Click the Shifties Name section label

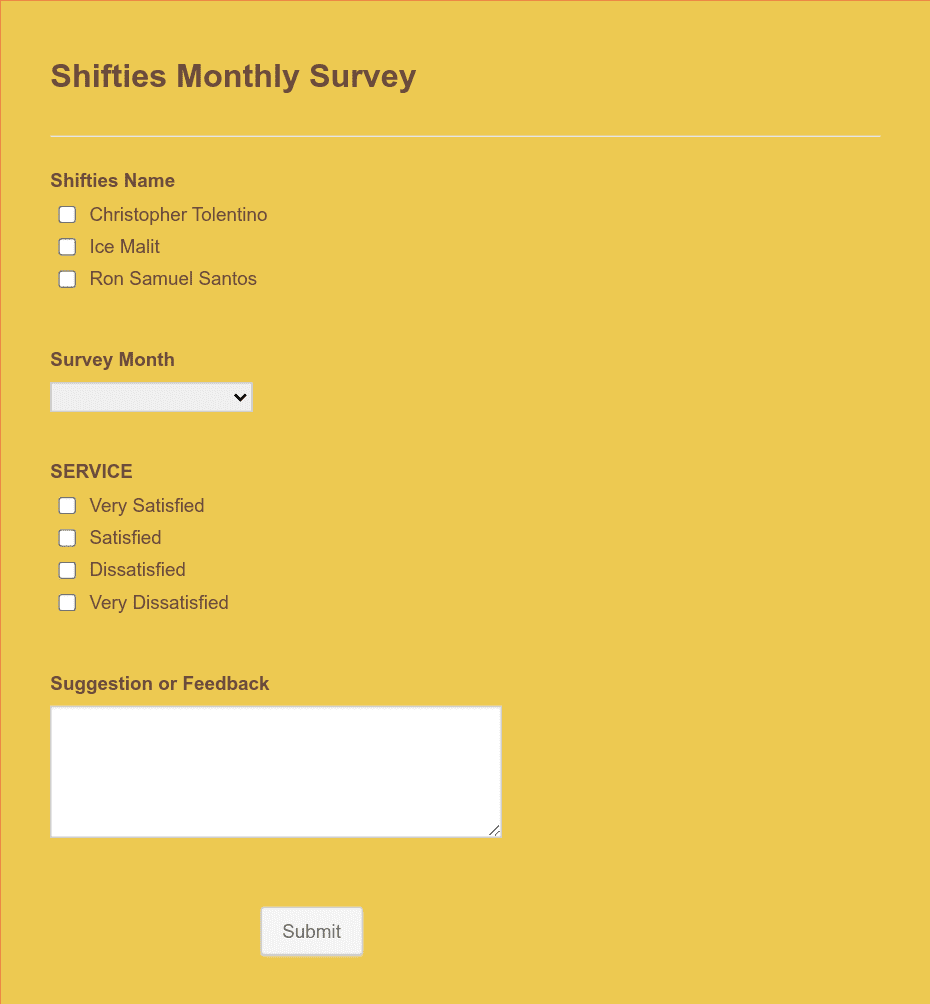(x=112, y=180)
